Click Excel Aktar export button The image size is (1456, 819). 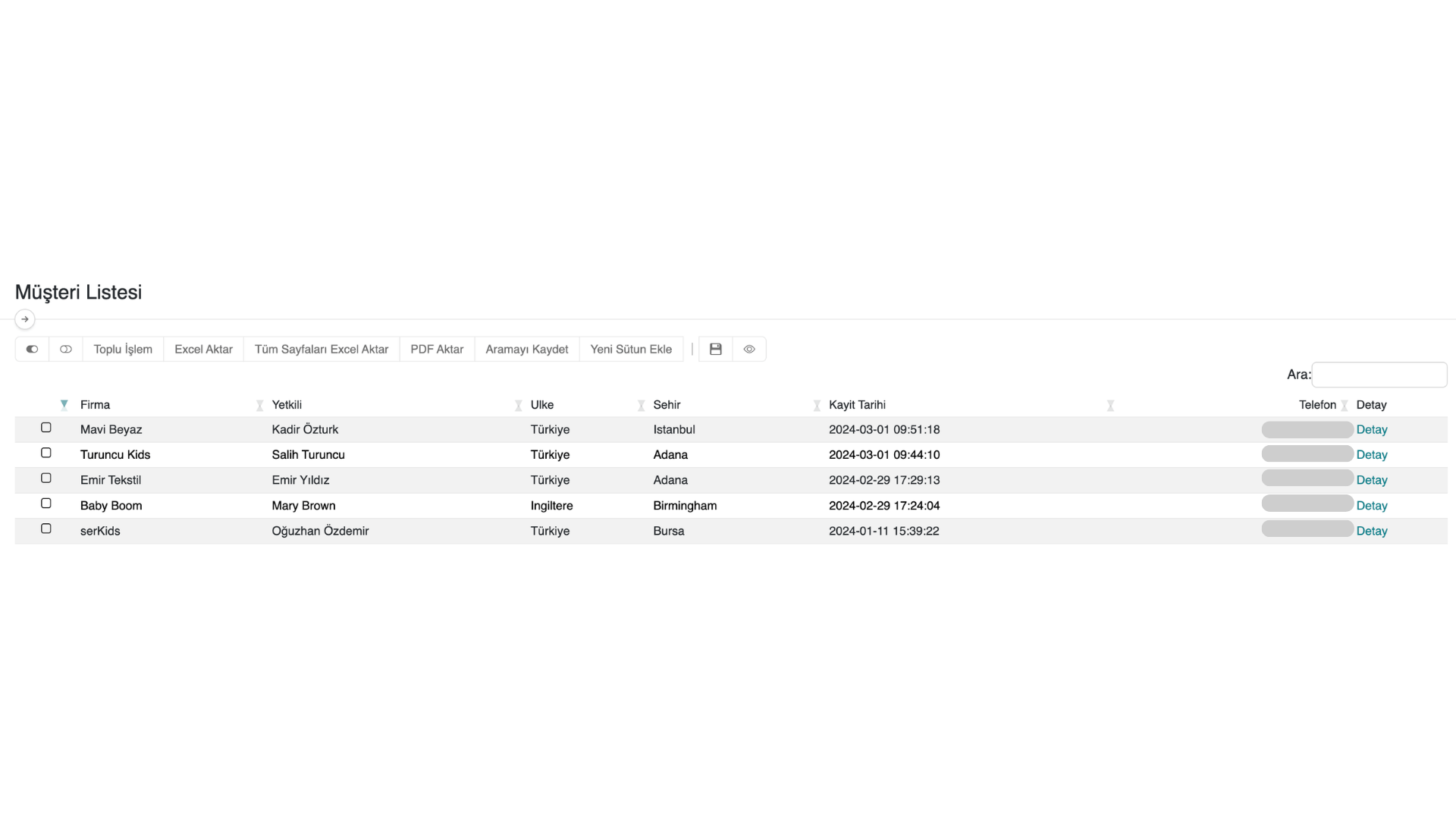(x=203, y=349)
